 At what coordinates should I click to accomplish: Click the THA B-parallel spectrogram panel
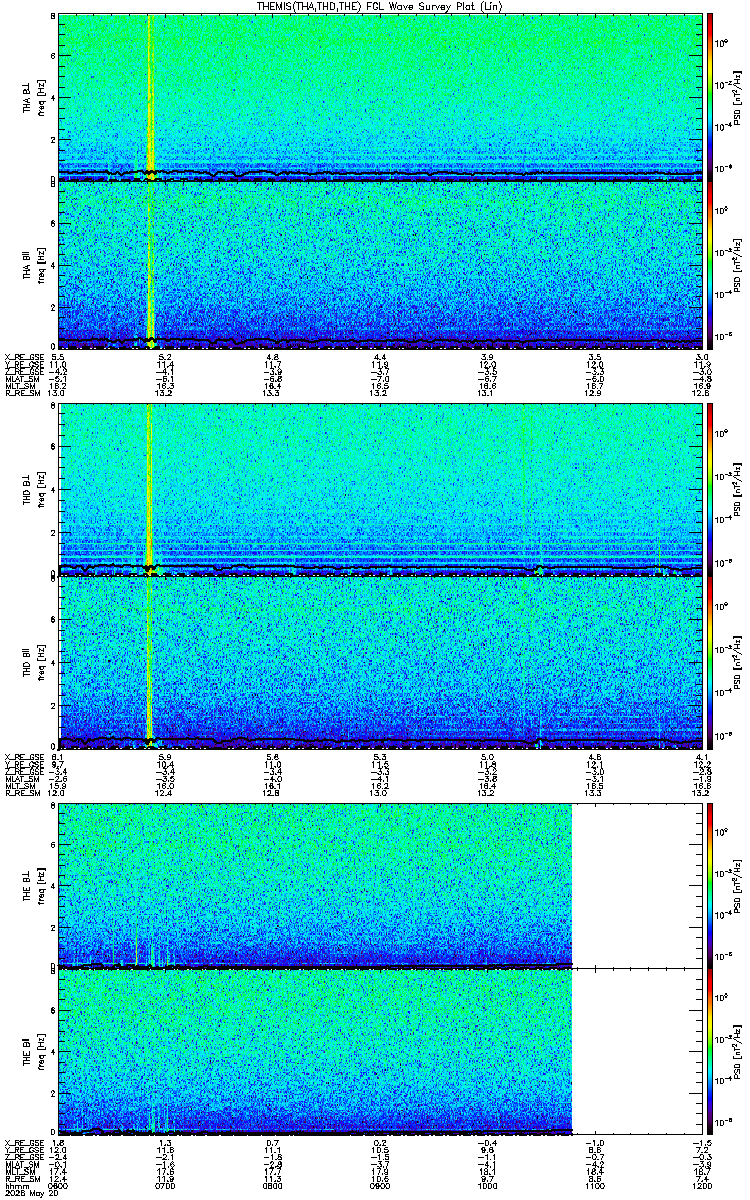(380, 264)
